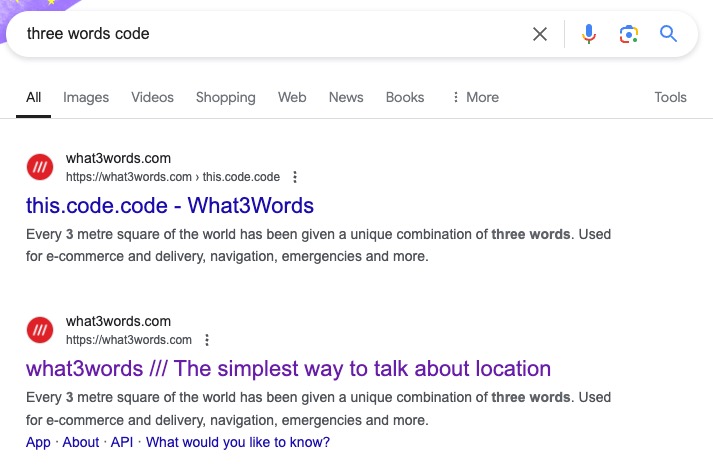Open three-dot options for this.code.code result

coord(295,177)
